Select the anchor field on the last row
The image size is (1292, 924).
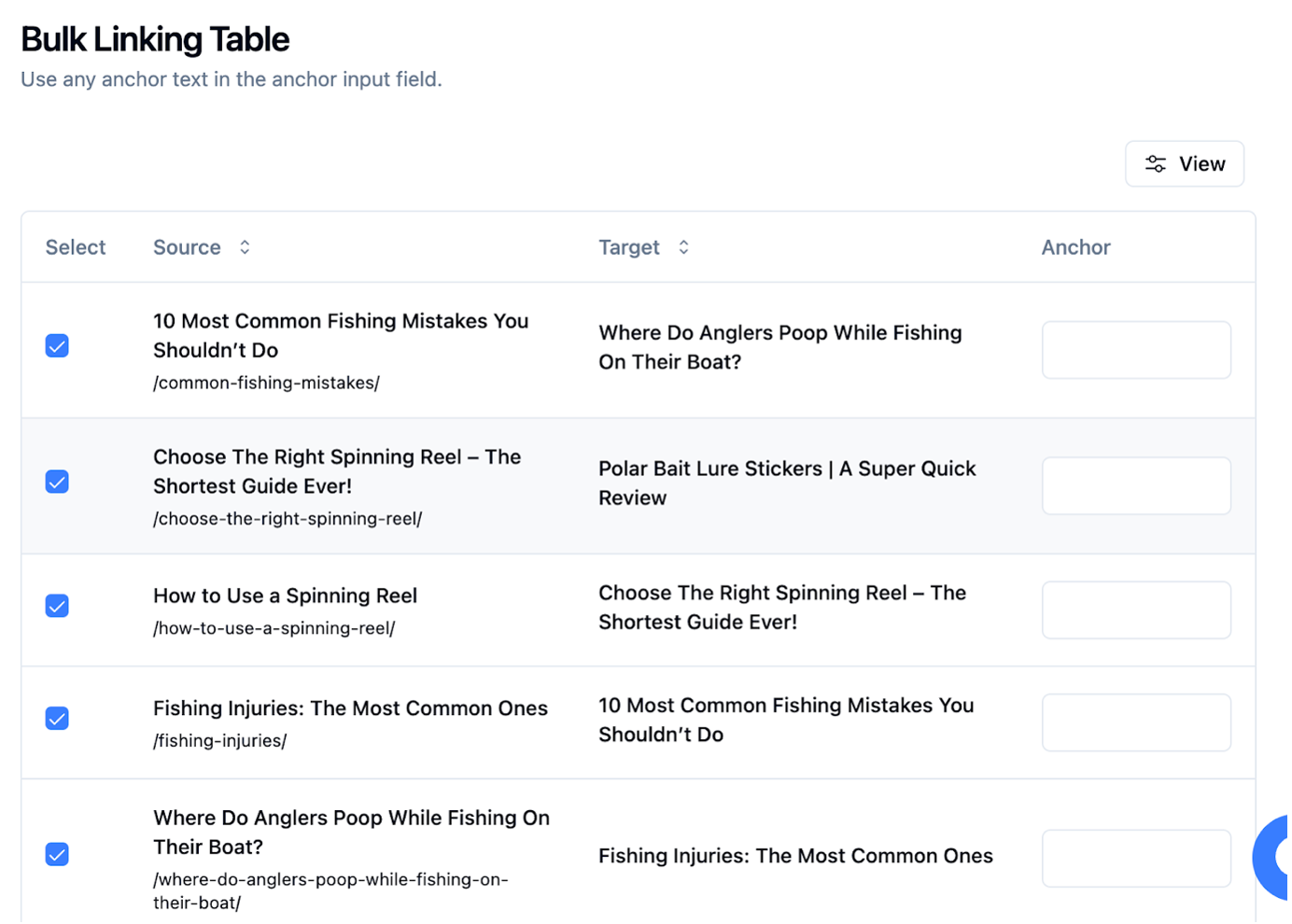(1136, 859)
